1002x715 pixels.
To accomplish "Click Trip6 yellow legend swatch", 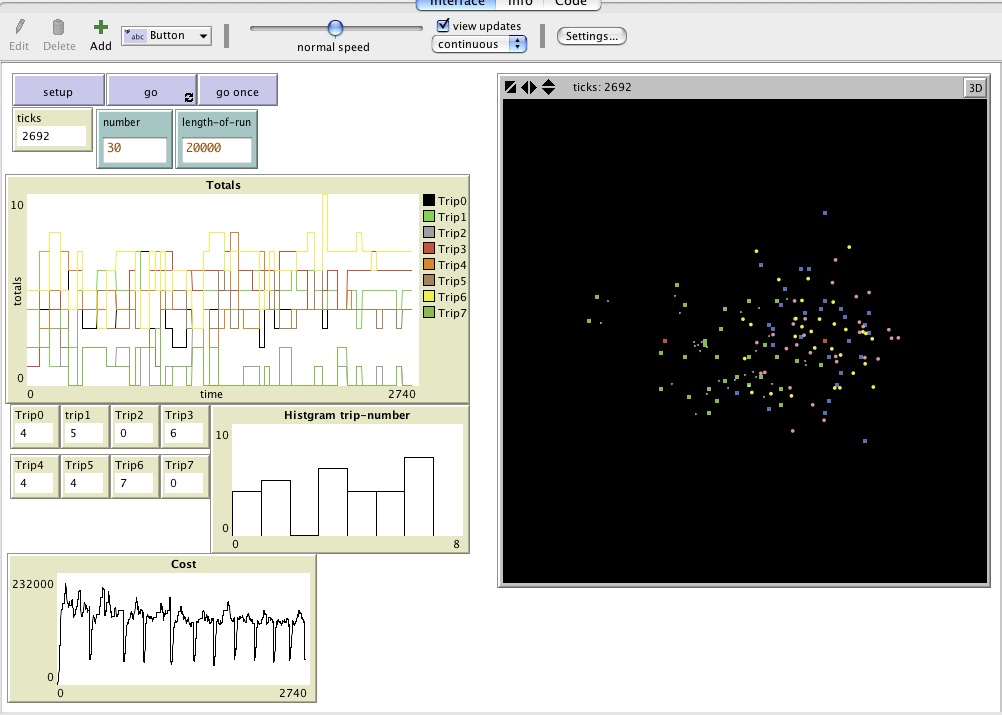I will pos(429,296).
